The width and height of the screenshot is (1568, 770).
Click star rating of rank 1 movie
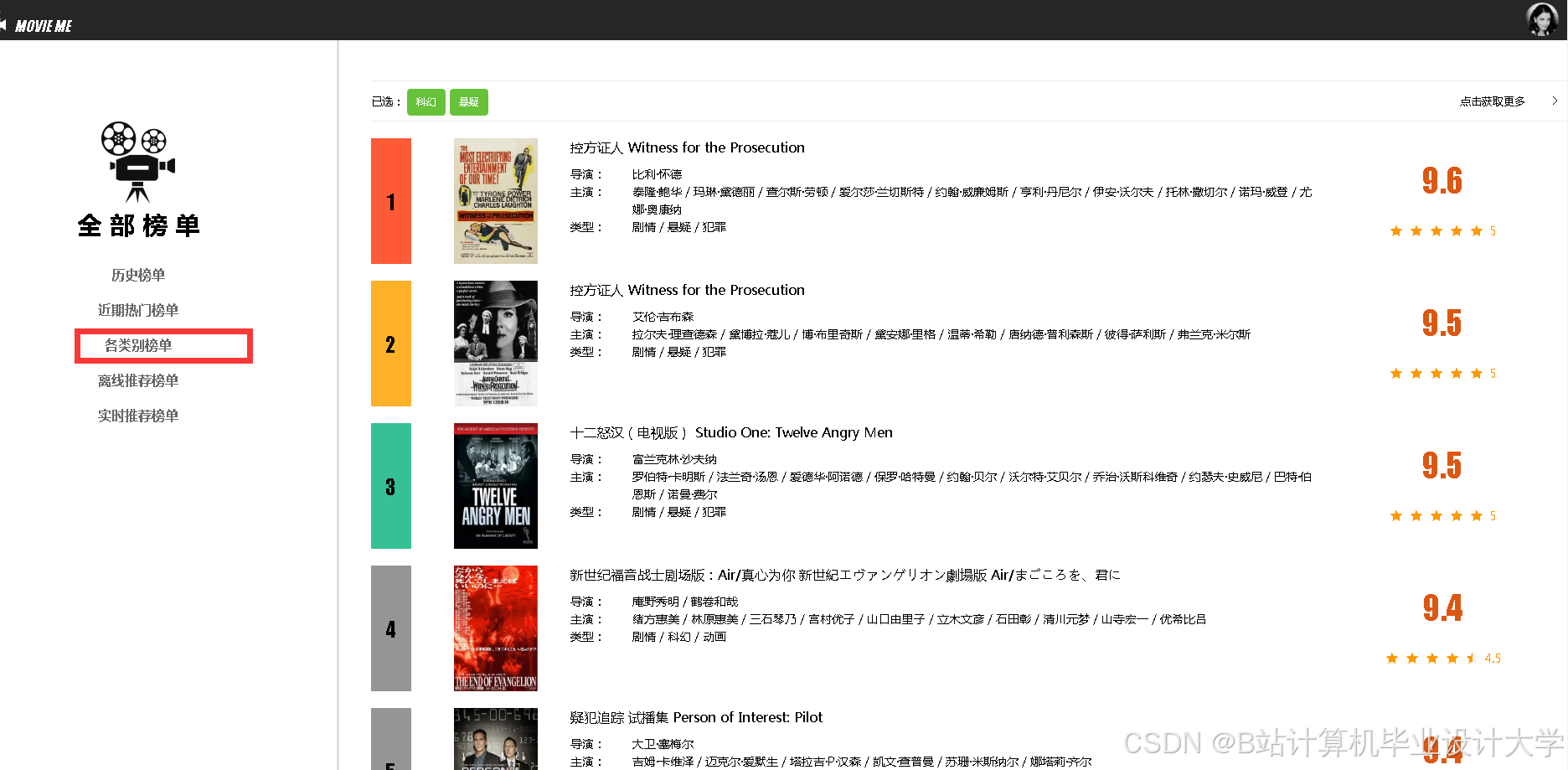pos(1442,231)
